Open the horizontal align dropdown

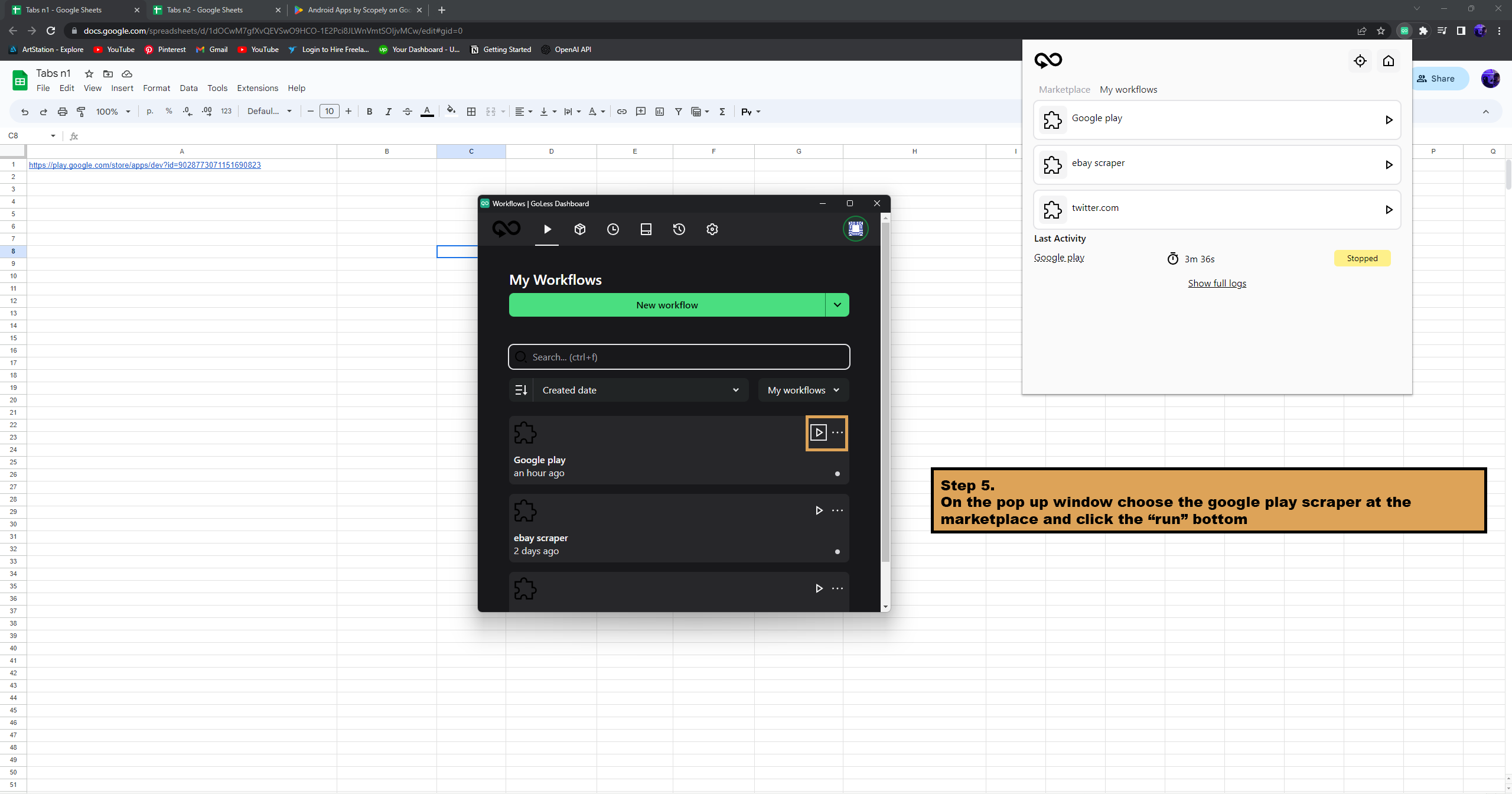(523, 112)
